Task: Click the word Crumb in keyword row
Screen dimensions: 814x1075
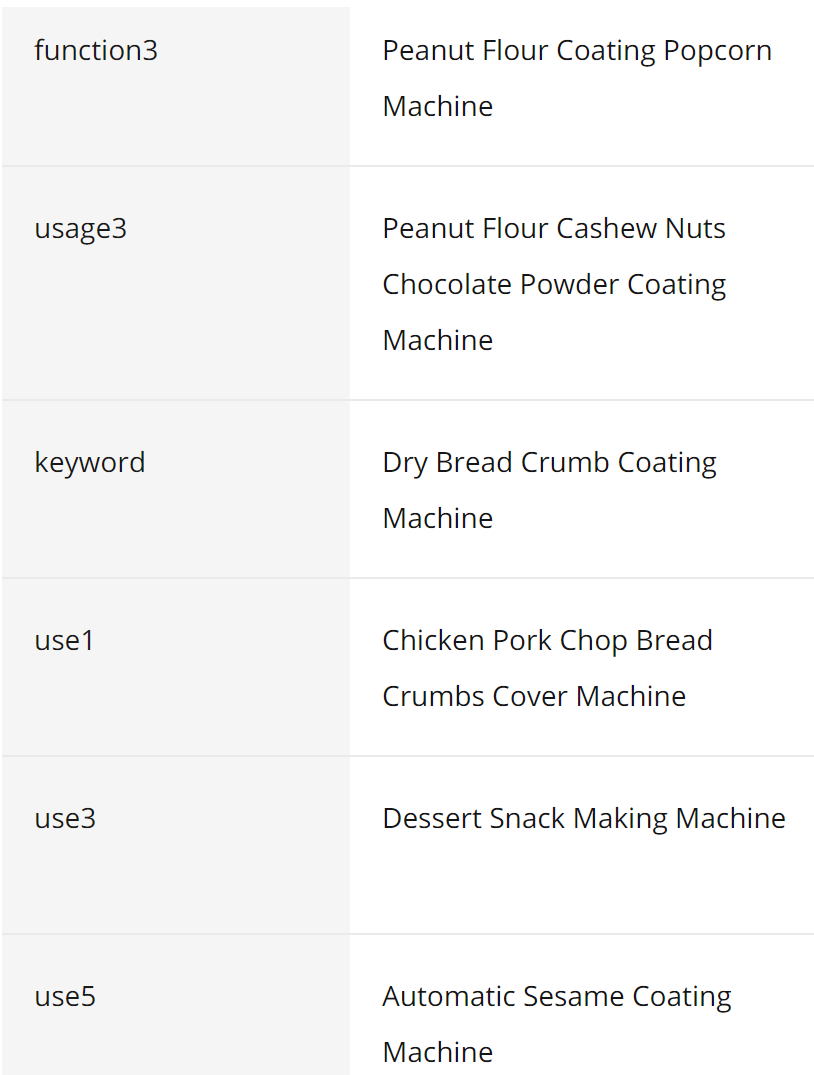Action: [x=565, y=463]
